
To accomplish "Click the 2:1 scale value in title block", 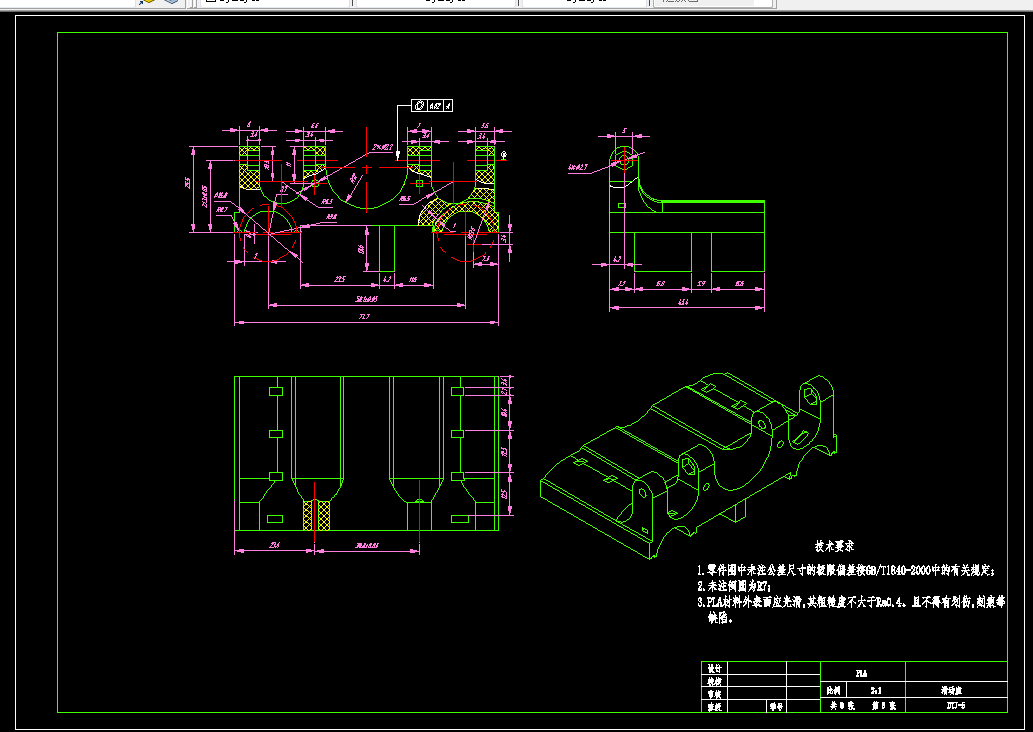I will coord(876,690).
